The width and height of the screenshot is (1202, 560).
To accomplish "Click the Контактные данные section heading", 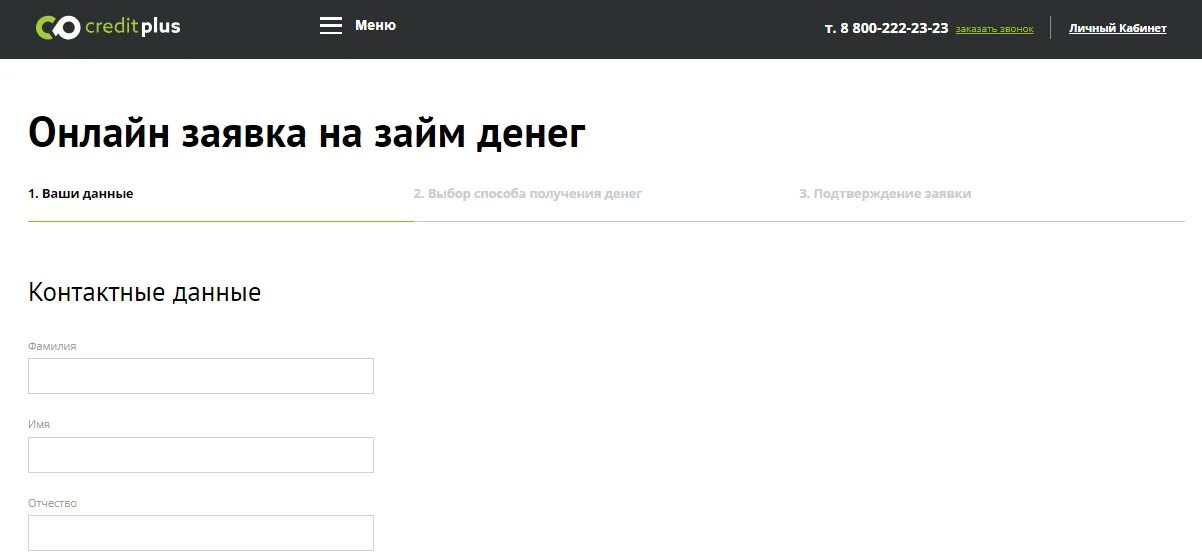I will tap(145, 293).
